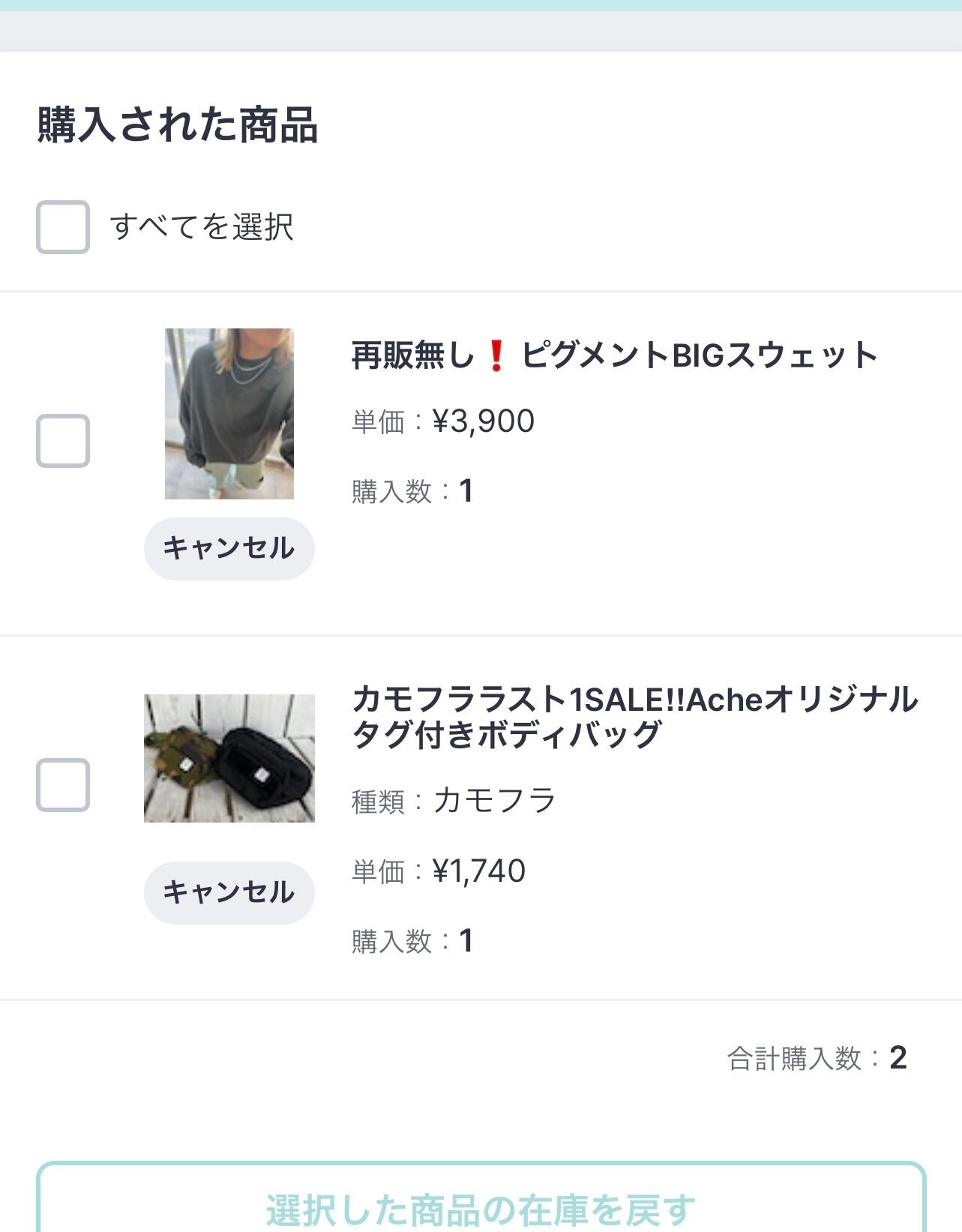The image size is (962, 1232).
Task: Tick the checkbox for ピグメントBIGスウェット item
Action: point(63,441)
